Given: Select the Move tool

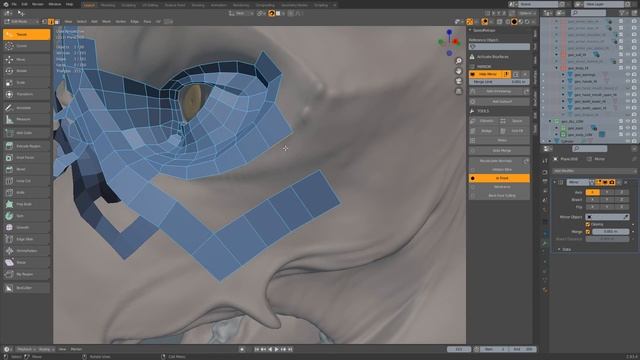Looking at the screenshot, I should pos(27,60).
